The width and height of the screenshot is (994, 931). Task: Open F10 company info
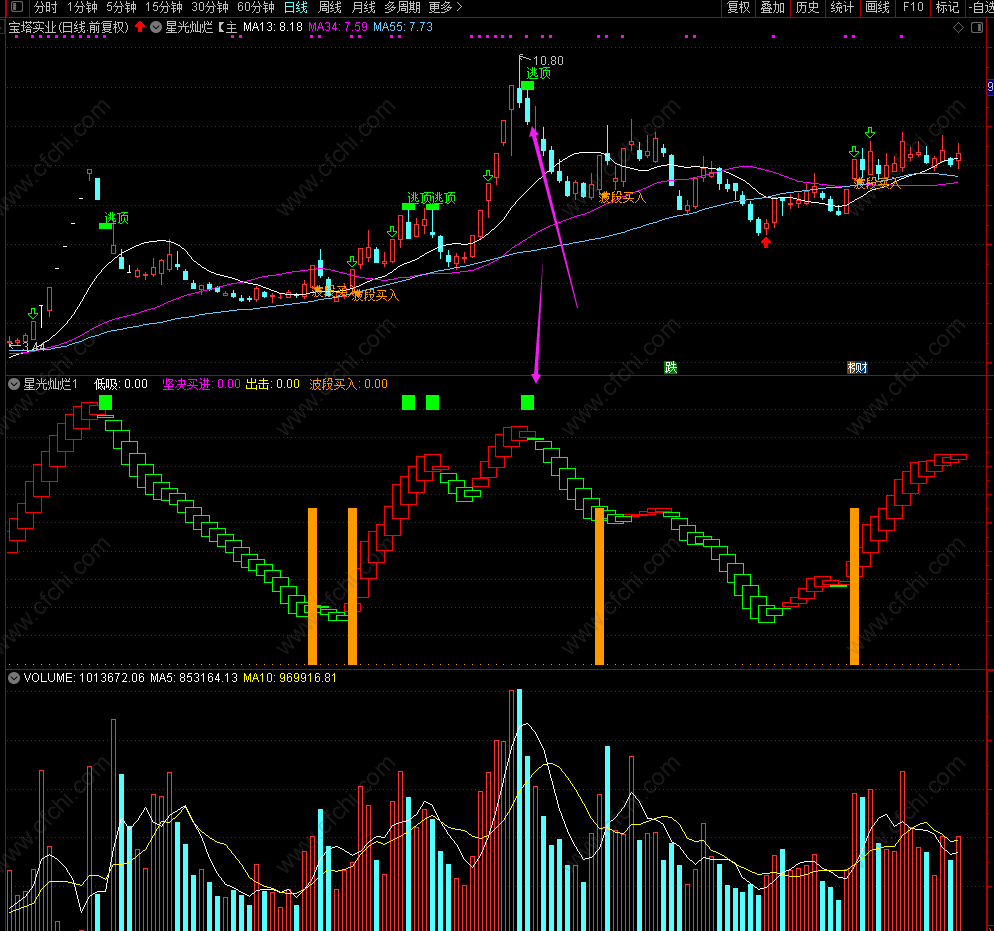pos(913,8)
